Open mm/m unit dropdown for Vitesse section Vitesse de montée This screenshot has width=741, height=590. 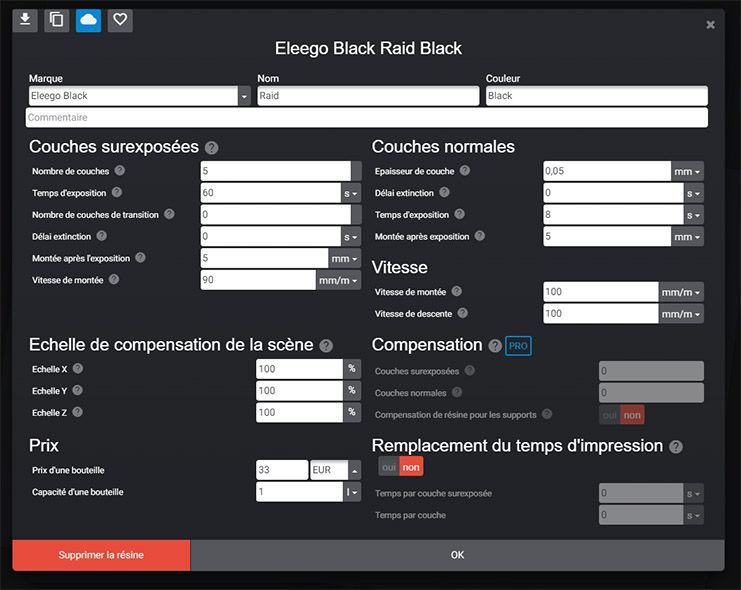point(681,292)
